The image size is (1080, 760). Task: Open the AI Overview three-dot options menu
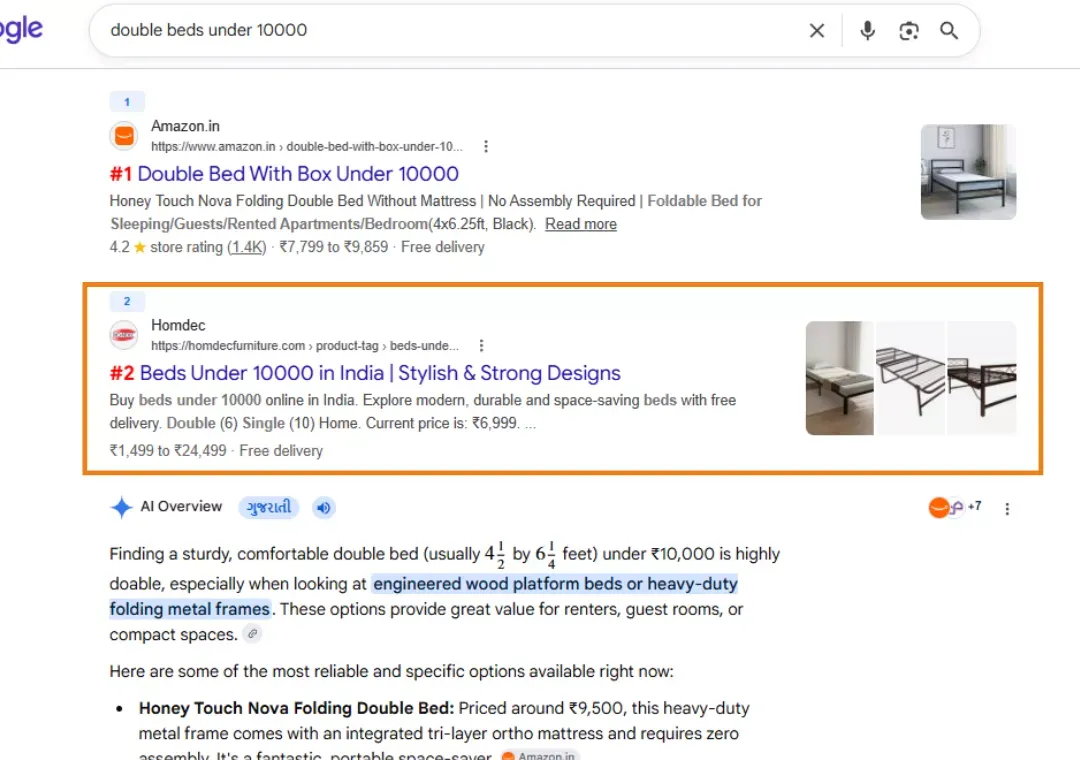point(1007,509)
